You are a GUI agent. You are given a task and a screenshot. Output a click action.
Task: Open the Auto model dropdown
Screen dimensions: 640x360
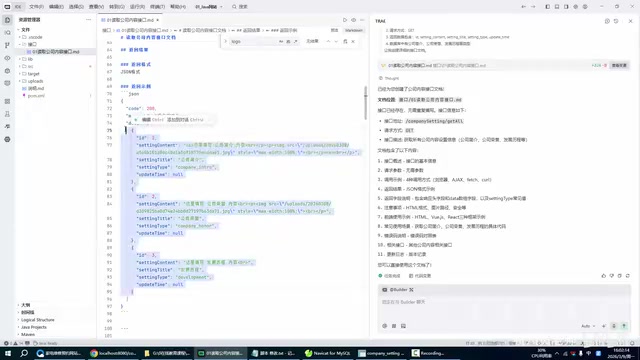pyautogui.click(x=588, y=326)
